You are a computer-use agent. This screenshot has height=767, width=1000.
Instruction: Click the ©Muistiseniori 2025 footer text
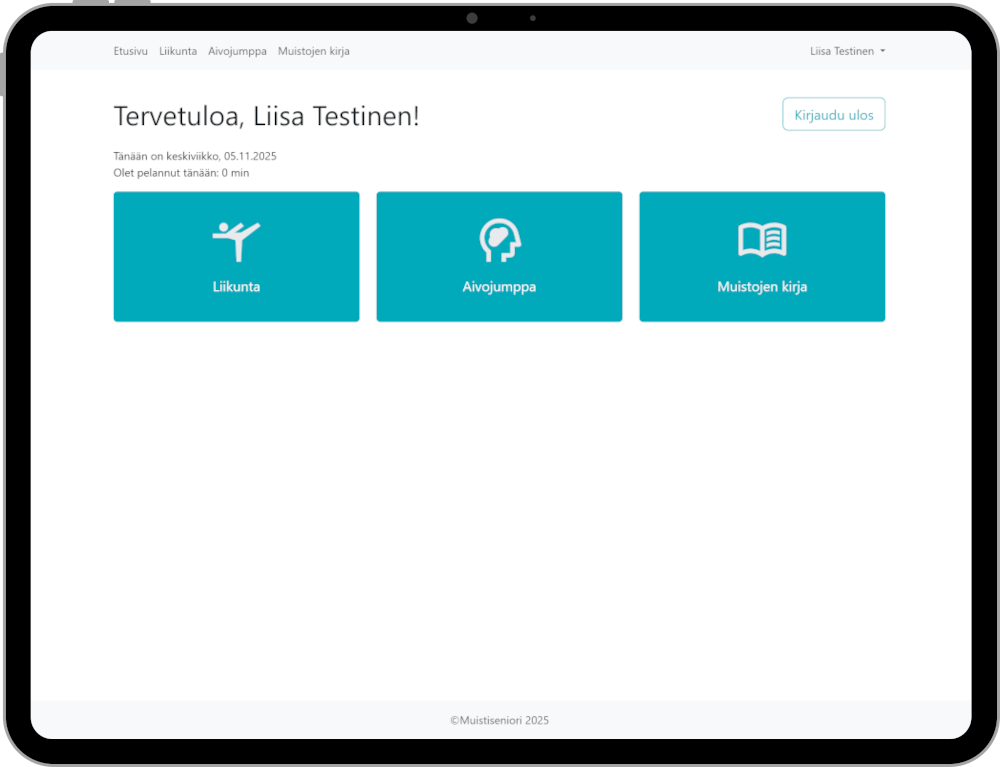coord(499,720)
